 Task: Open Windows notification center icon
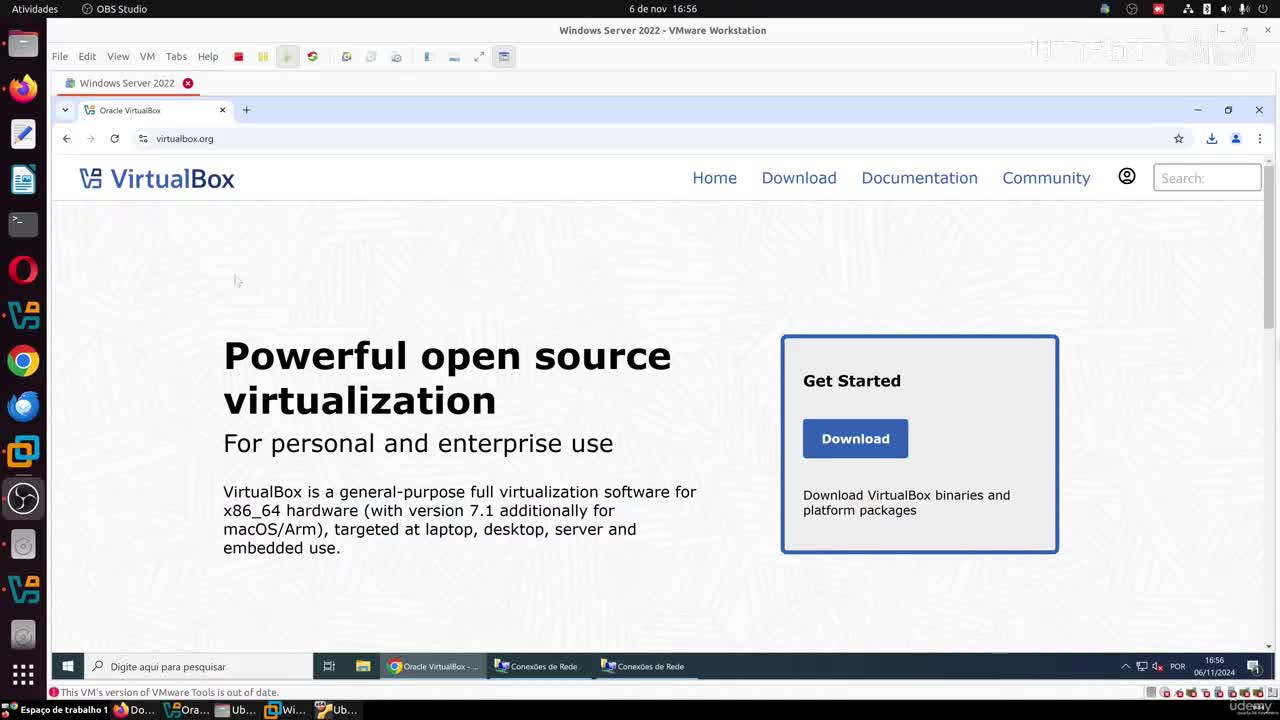1253,666
